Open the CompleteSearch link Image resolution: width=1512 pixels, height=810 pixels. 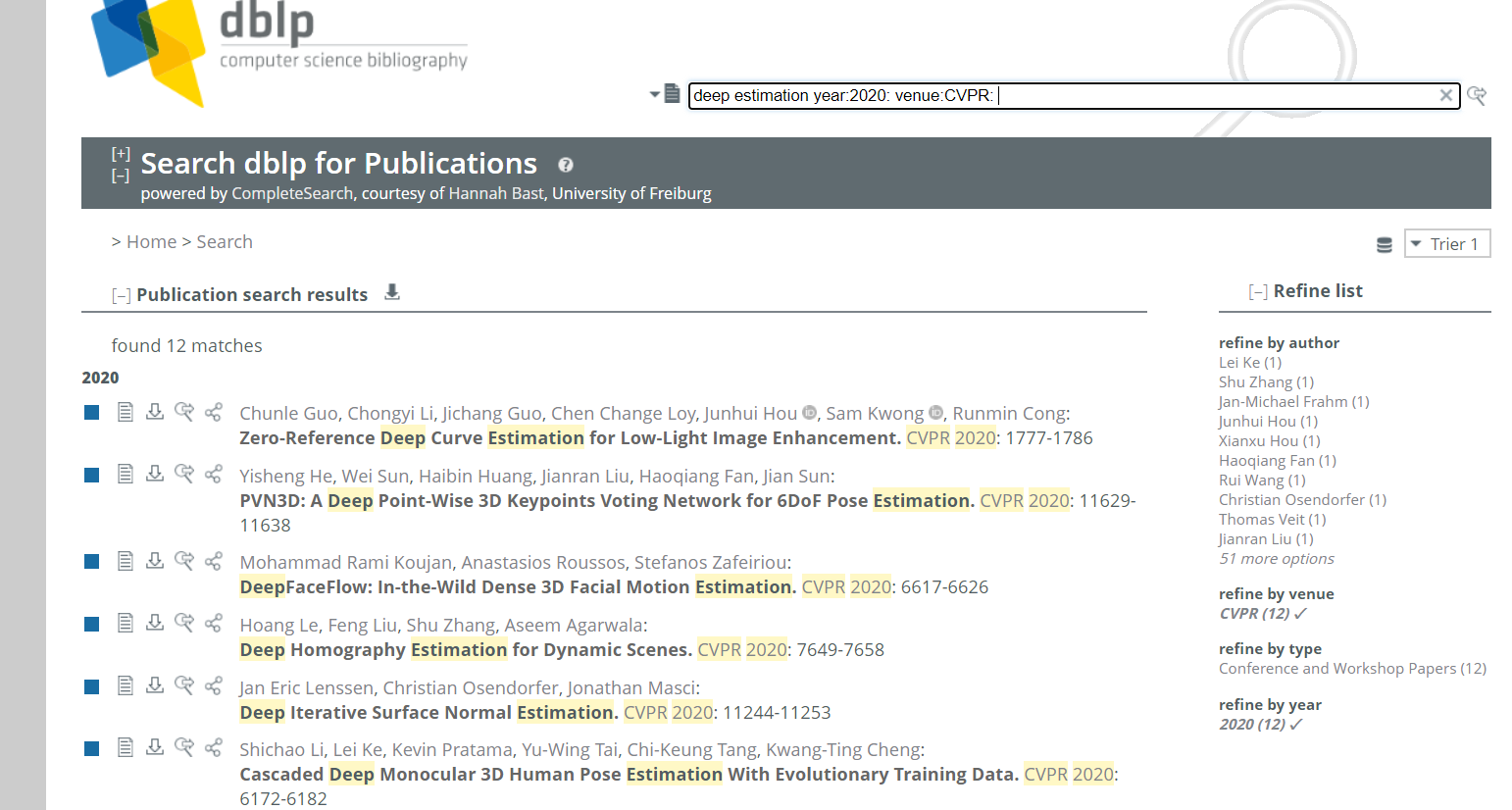pos(292,193)
